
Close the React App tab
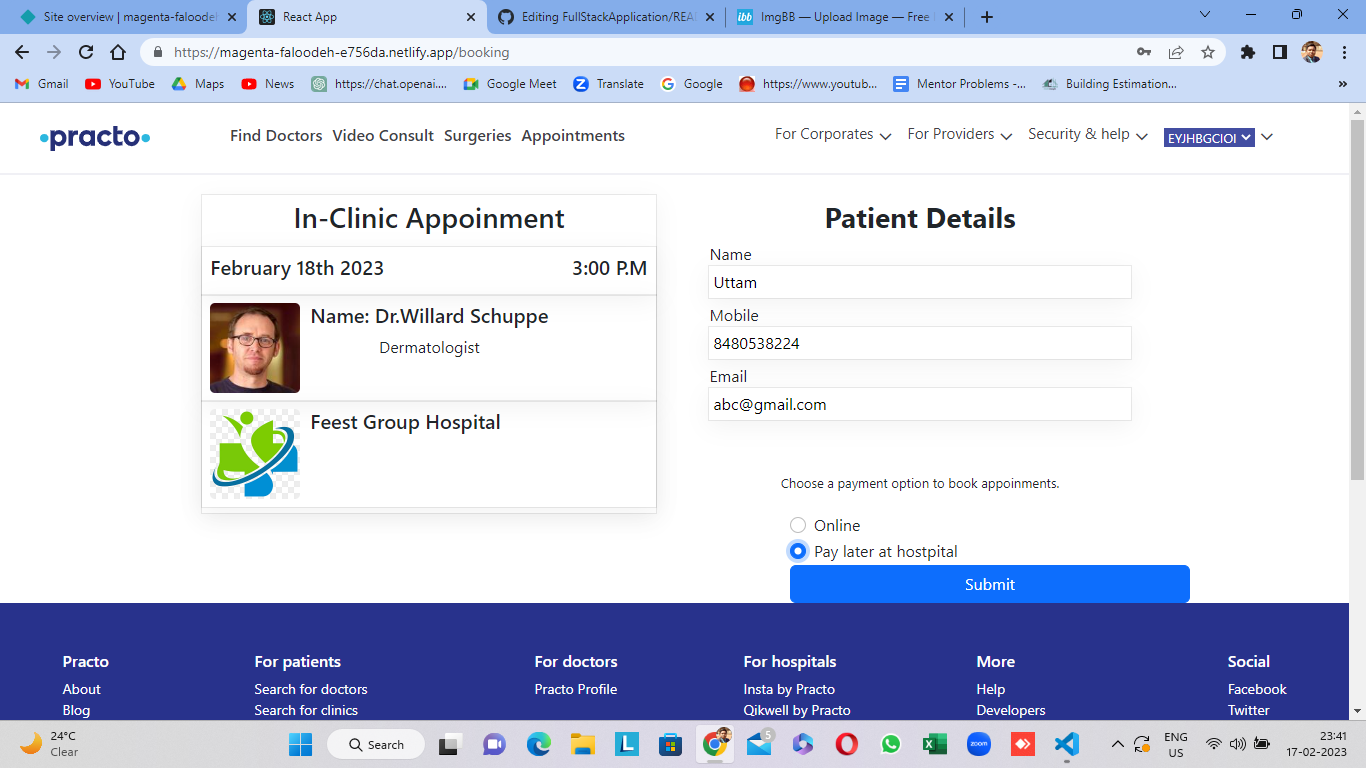tap(470, 17)
